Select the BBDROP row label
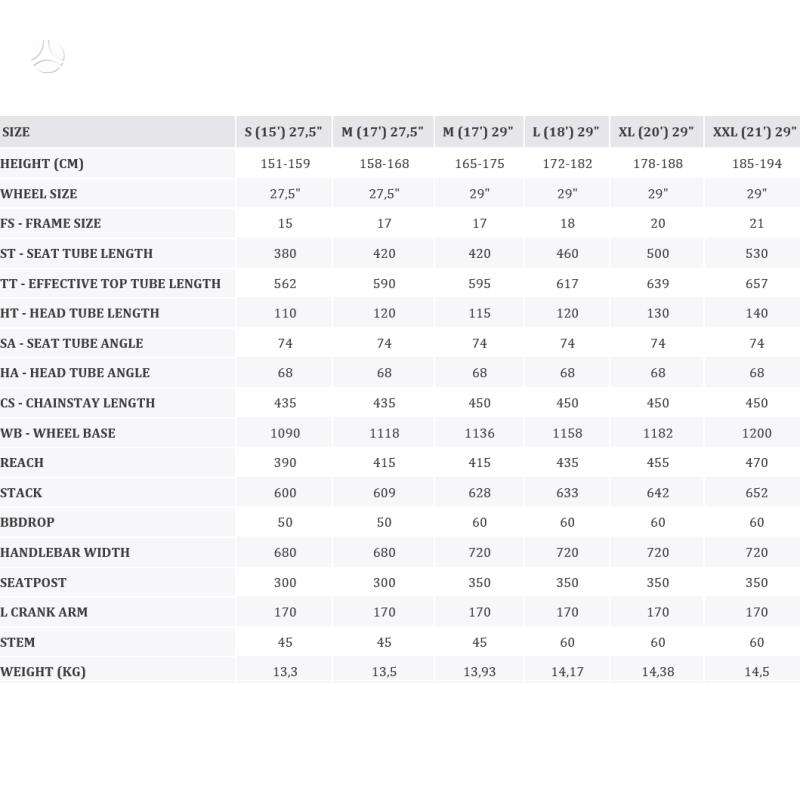 pyautogui.click(x=27, y=522)
